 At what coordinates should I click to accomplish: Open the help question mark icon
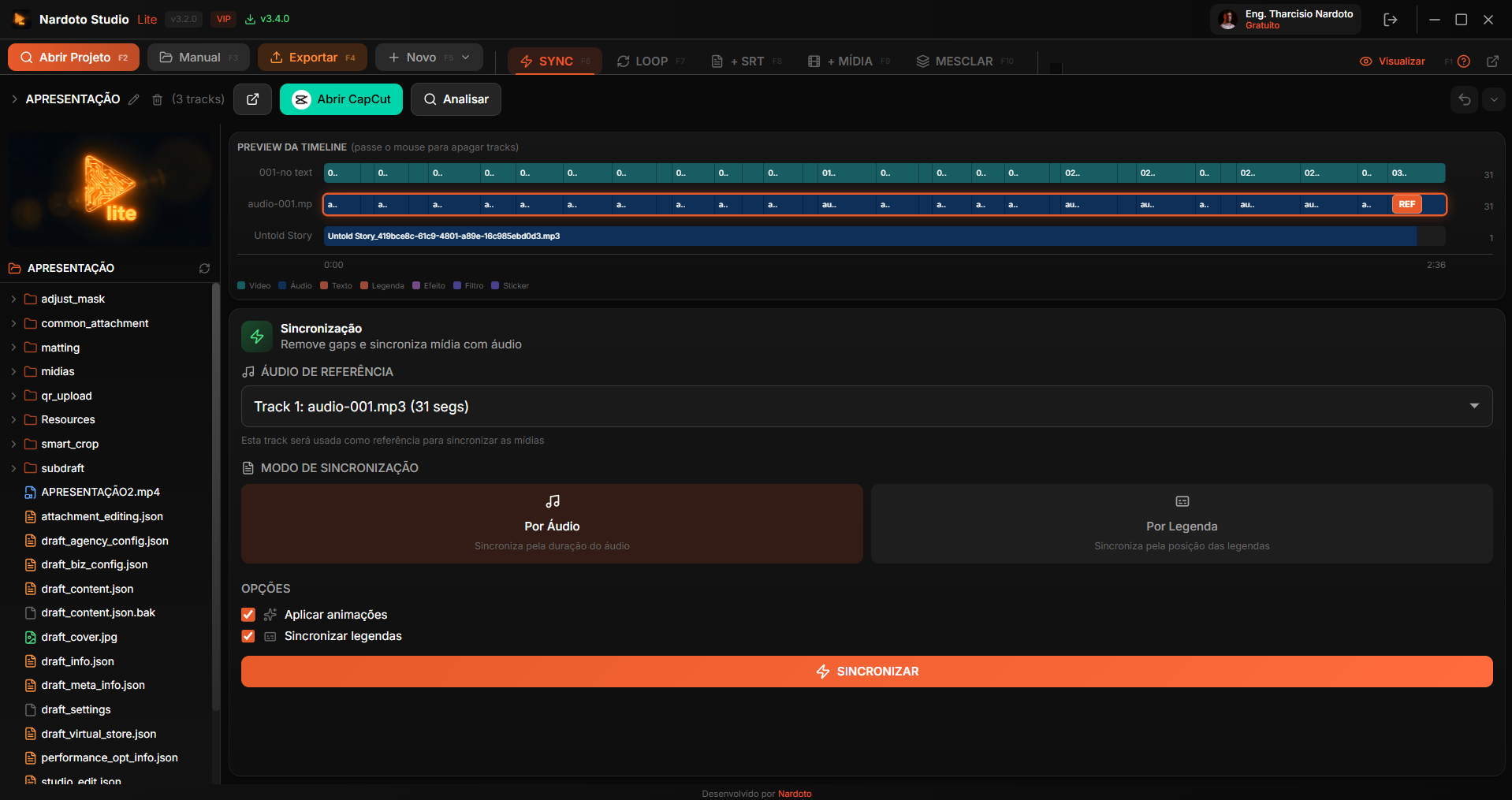coord(1464,61)
